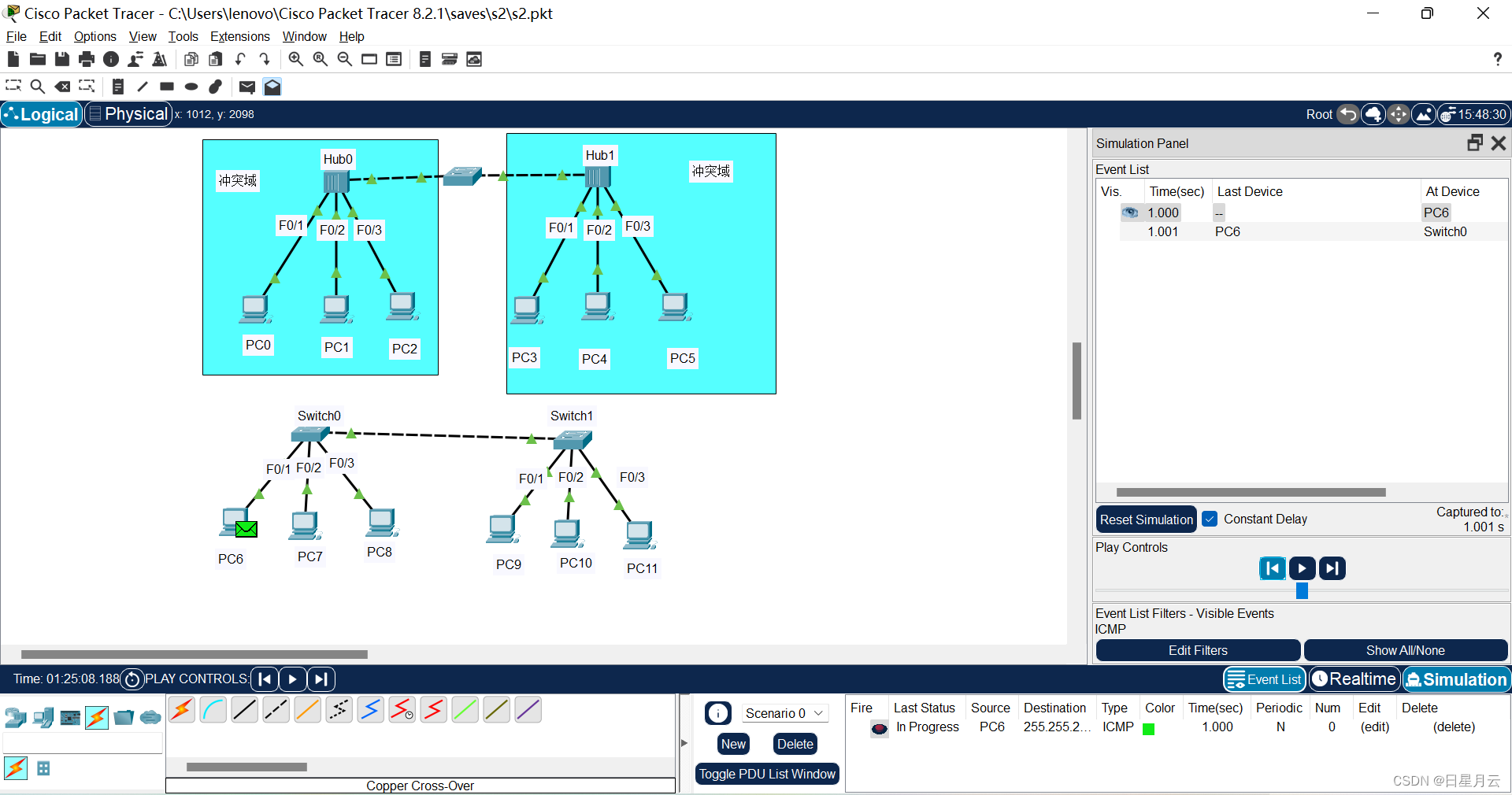
Task: Open PDU info expander icon
Action: click(718, 713)
